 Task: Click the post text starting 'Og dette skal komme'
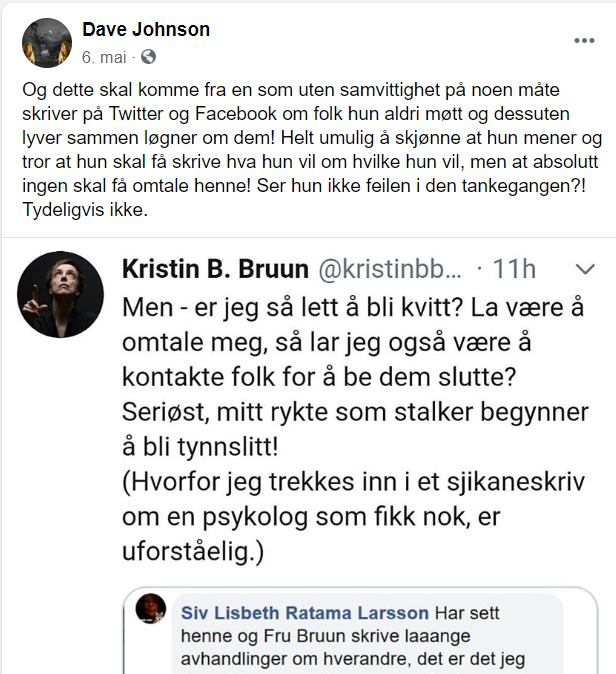(312, 150)
